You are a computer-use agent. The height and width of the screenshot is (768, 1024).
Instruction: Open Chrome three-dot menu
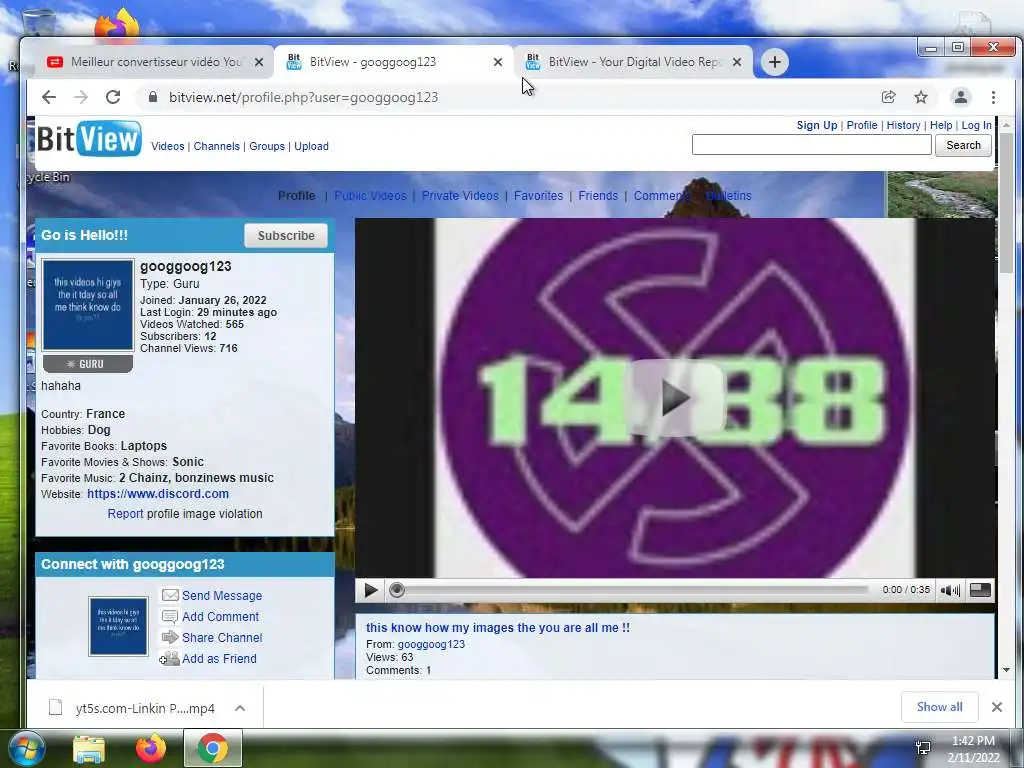click(x=993, y=97)
